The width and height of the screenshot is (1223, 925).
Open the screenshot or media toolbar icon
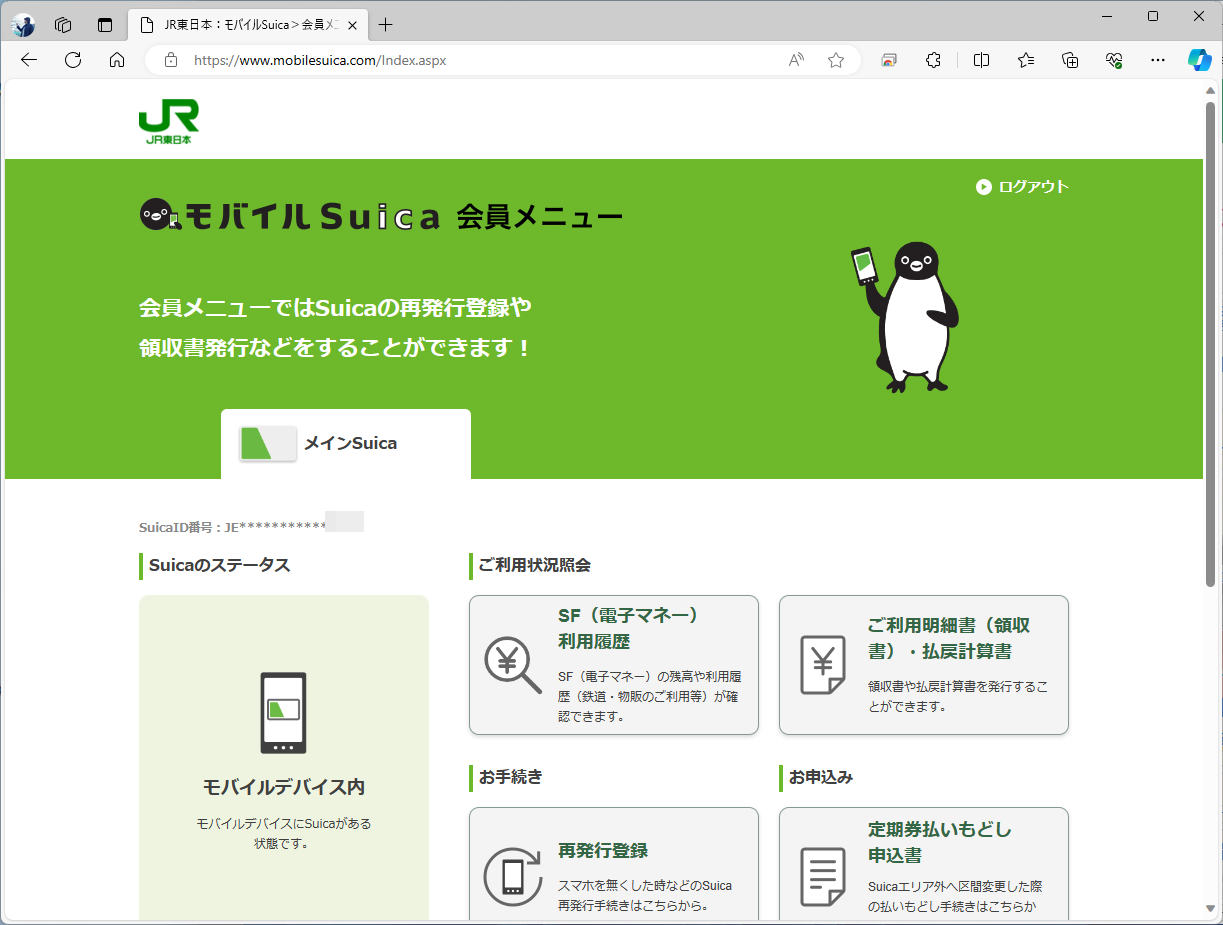coord(889,60)
